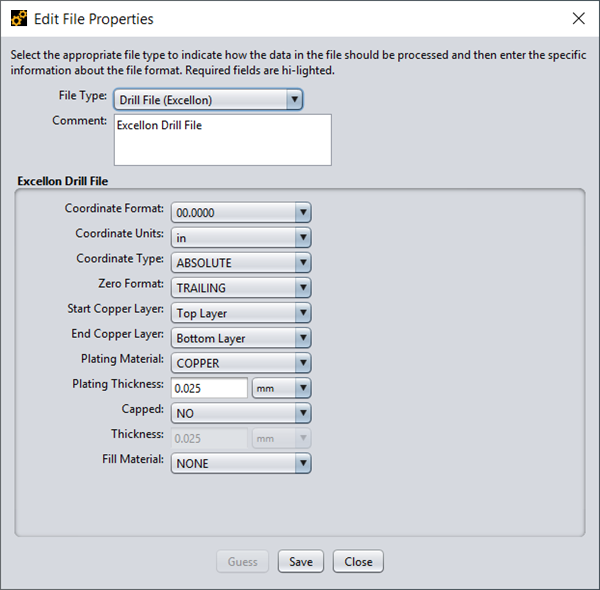Click inside the Comment text box

tap(222, 139)
